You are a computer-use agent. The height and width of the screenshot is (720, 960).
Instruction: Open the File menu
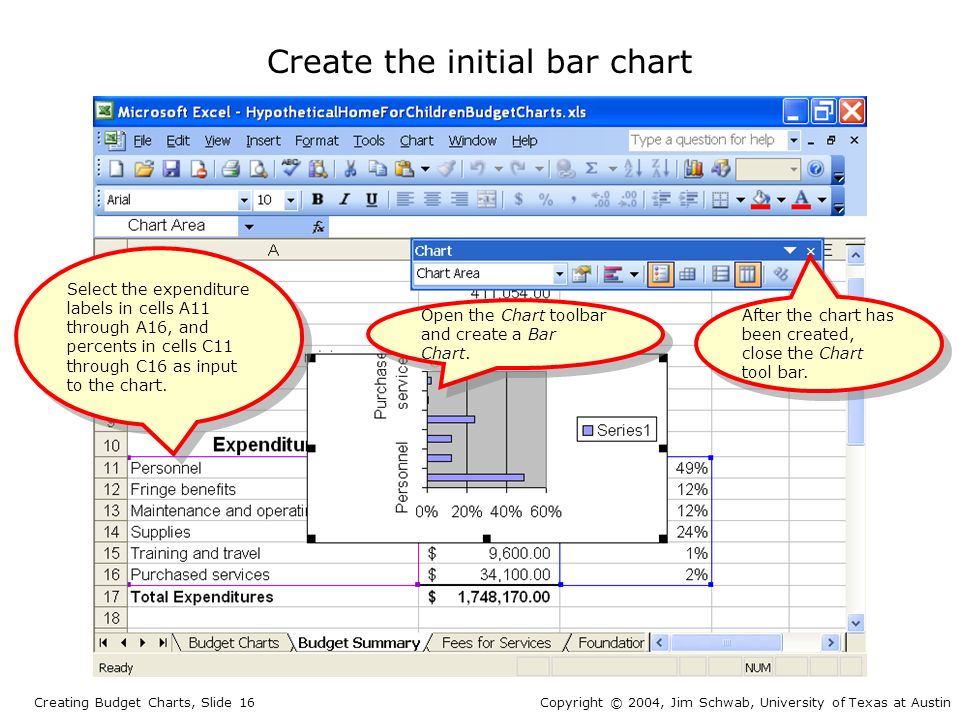point(142,141)
